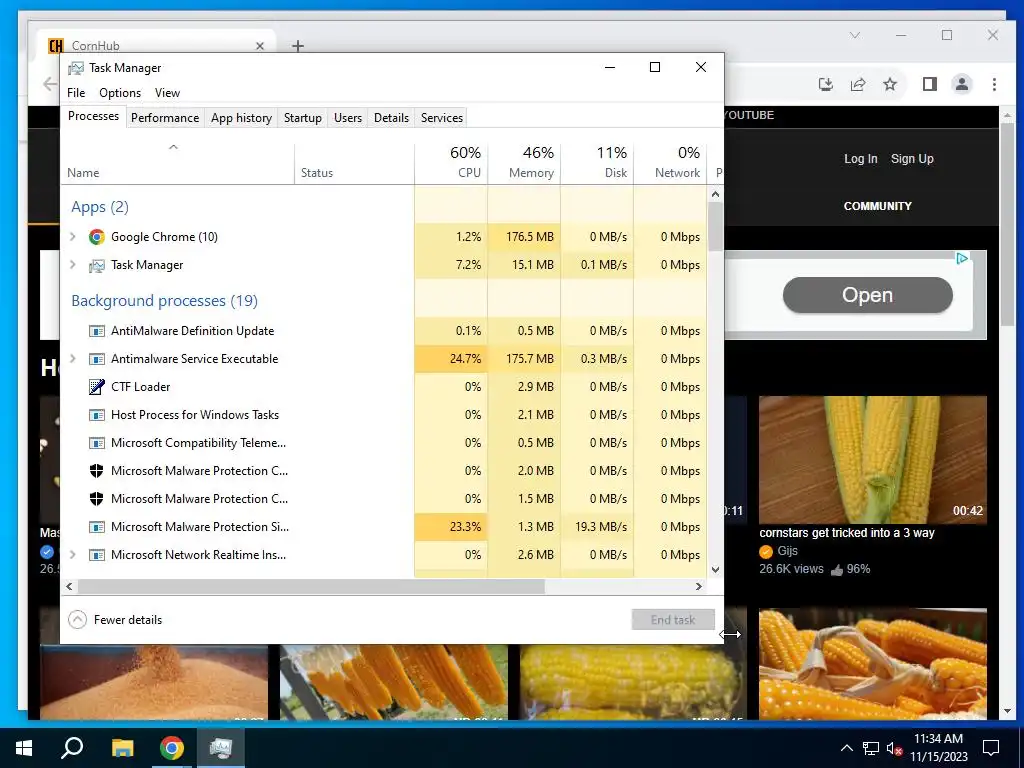Screen dimensions: 1024x768
Task: Bookmark the page with the star icon
Action: pyautogui.click(x=889, y=84)
